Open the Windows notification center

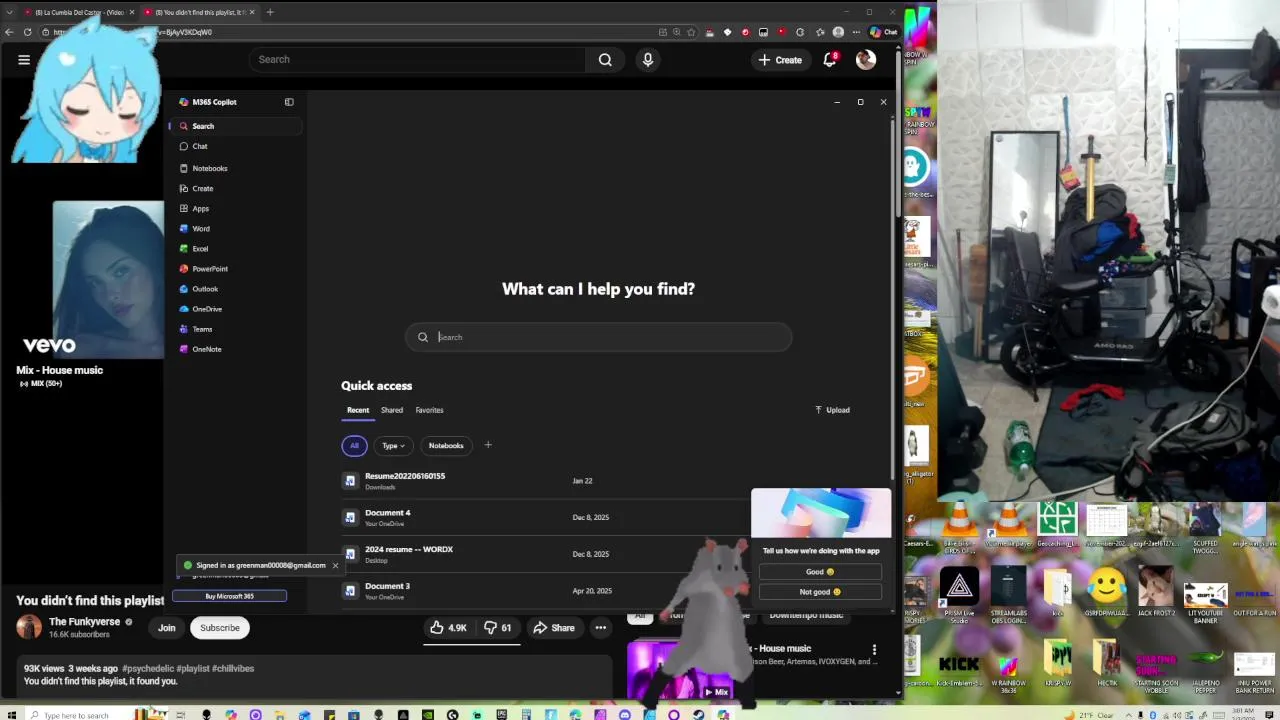coord(1271,715)
